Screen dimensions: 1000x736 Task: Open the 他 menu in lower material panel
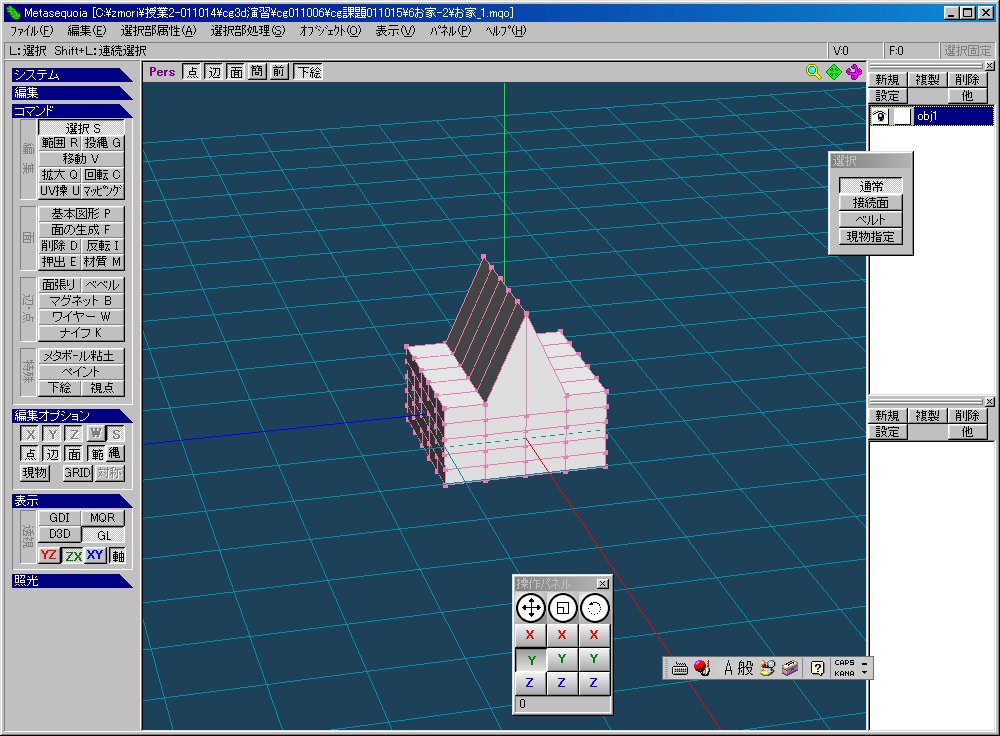pos(967,432)
